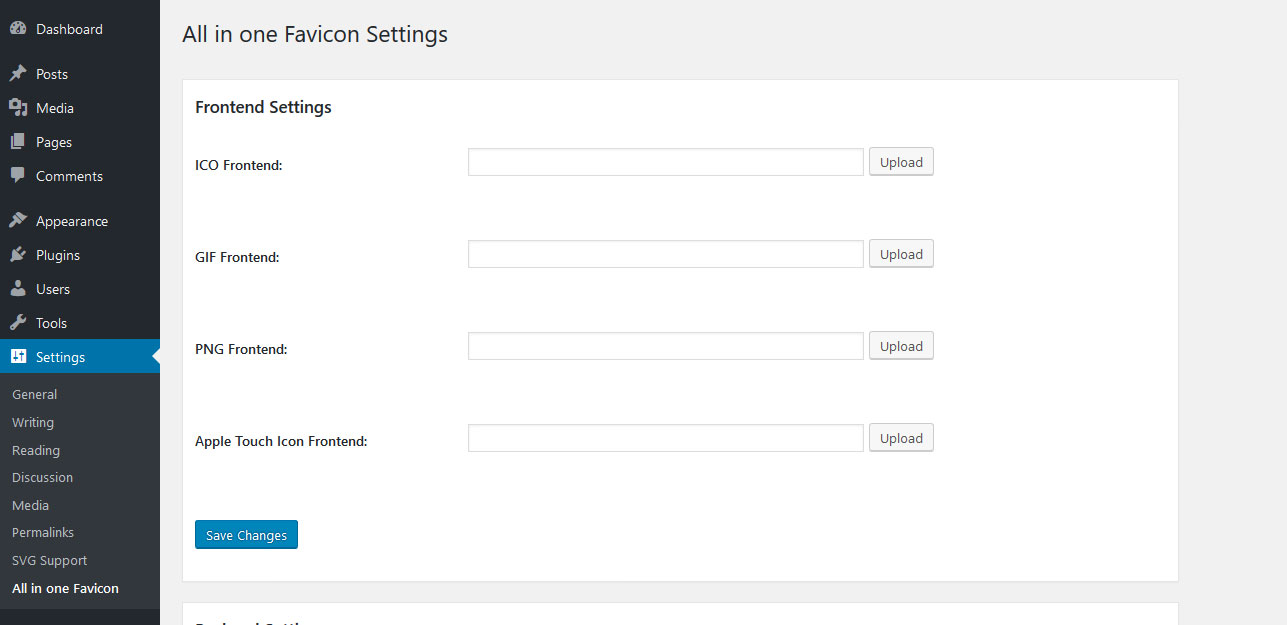Click the GIF Frontend label
Viewport: 1287px width, 625px height.
point(237,257)
